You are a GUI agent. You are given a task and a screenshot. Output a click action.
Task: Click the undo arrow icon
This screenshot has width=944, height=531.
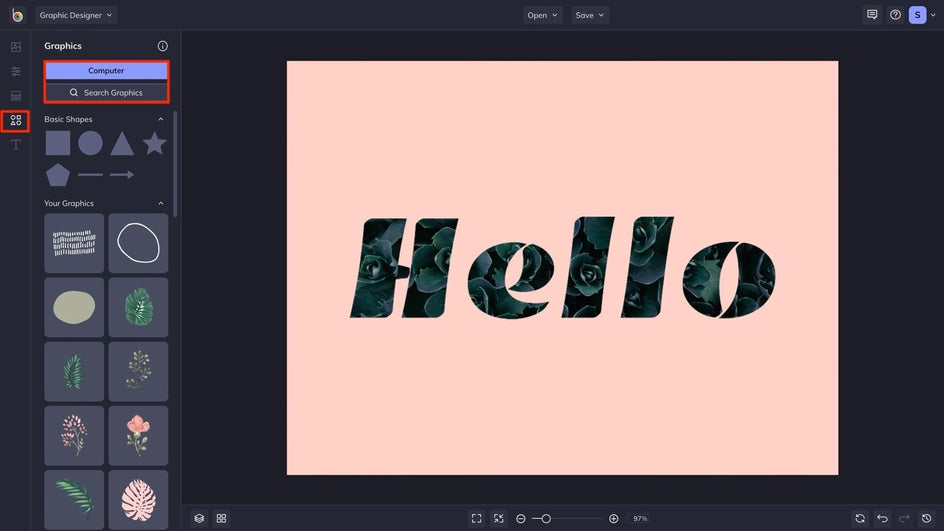pos(882,518)
